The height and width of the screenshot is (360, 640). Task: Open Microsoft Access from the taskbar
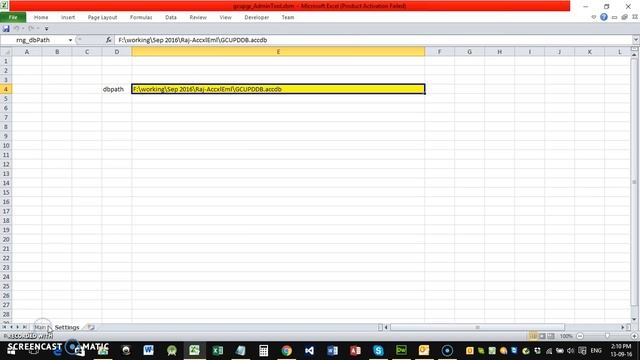point(355,350)
